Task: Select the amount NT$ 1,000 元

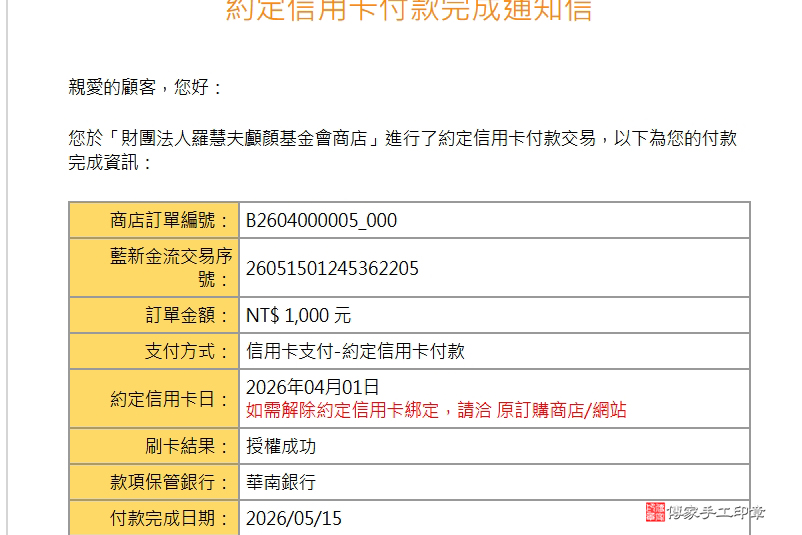Action: click(298, 315)
